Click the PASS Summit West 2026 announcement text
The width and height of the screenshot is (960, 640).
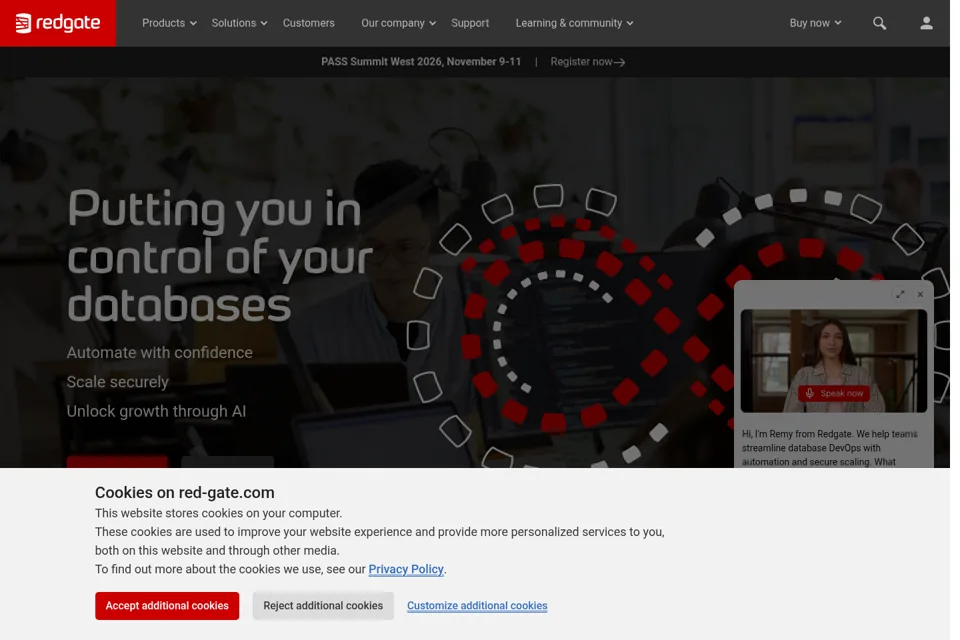click(421, 62)
